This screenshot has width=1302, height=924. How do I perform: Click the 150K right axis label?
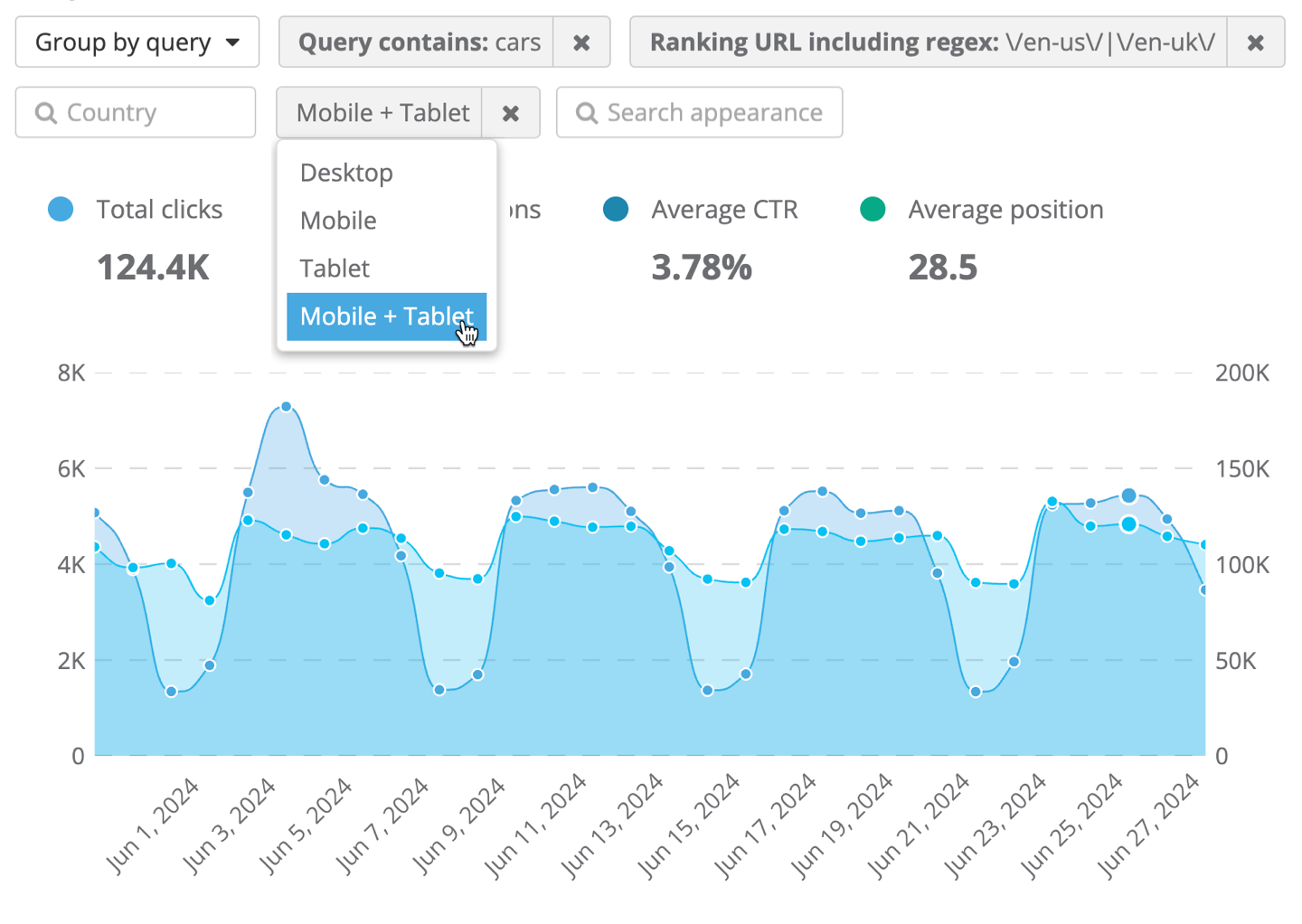(1242, 468)
